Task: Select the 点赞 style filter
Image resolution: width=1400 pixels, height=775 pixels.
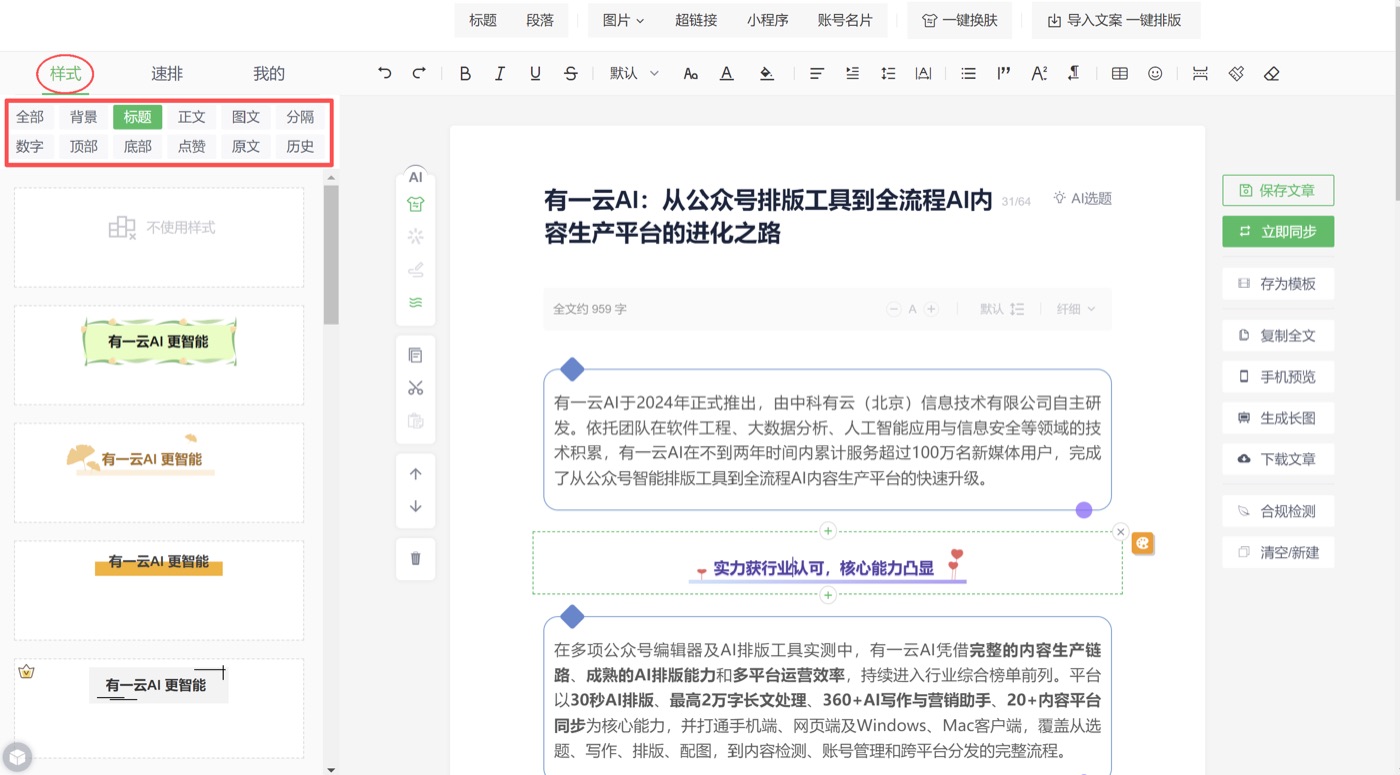Action: pyautogui.click(x=192, y=146)
